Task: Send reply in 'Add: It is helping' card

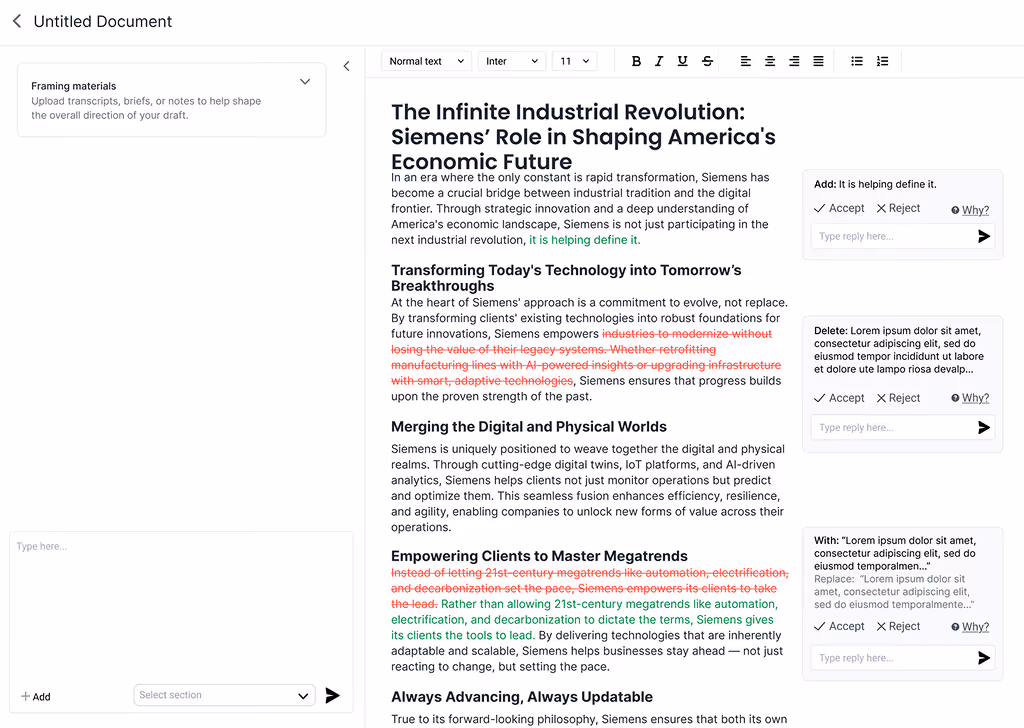Action: coord(984,236)
